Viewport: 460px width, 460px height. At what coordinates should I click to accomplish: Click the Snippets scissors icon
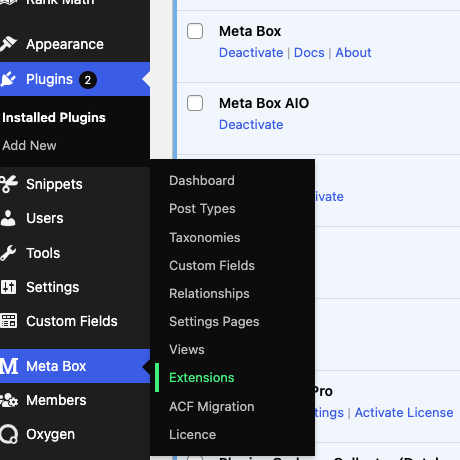tap(9, 184)
